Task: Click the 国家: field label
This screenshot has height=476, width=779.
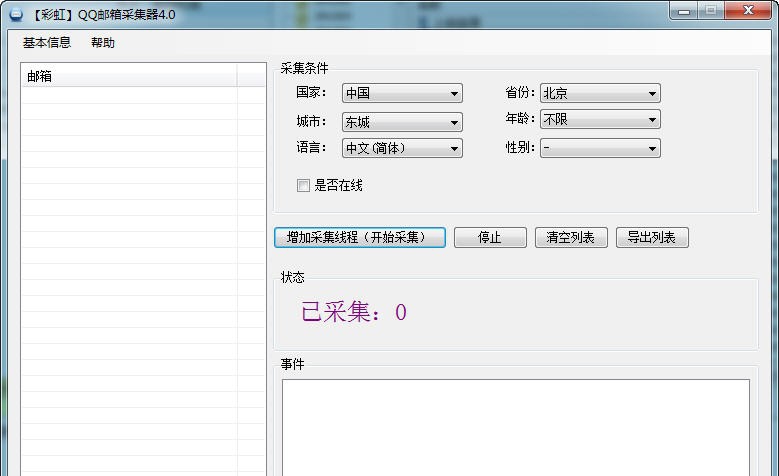Action: 311,92
